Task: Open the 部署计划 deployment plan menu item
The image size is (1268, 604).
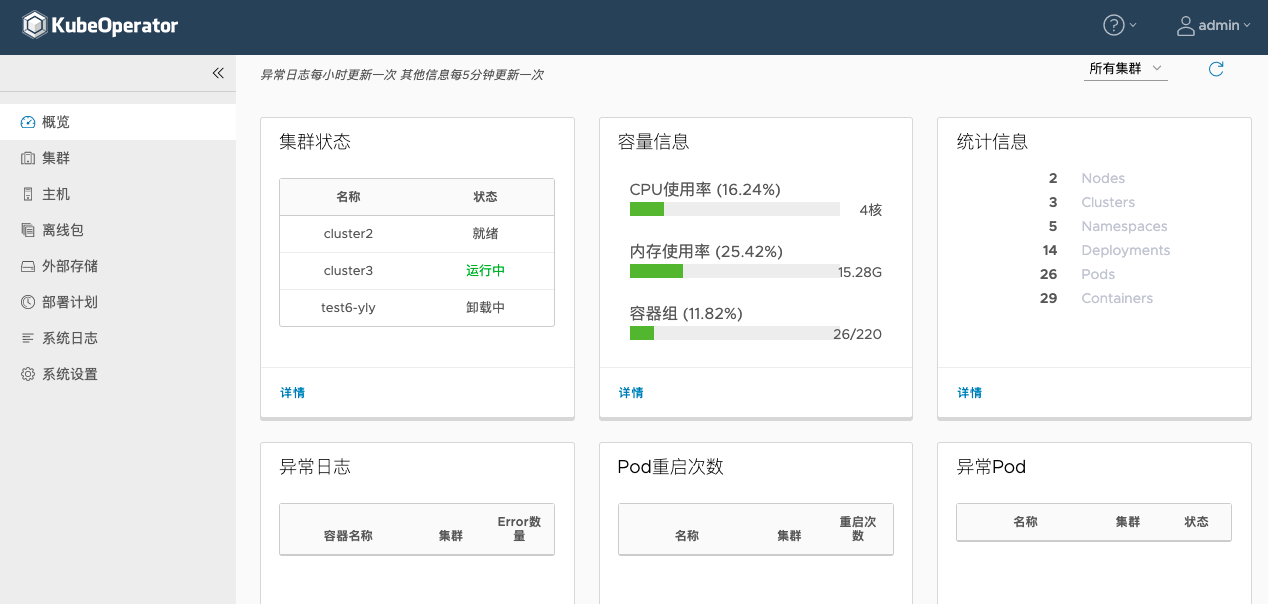Action: tap(28, 302)
